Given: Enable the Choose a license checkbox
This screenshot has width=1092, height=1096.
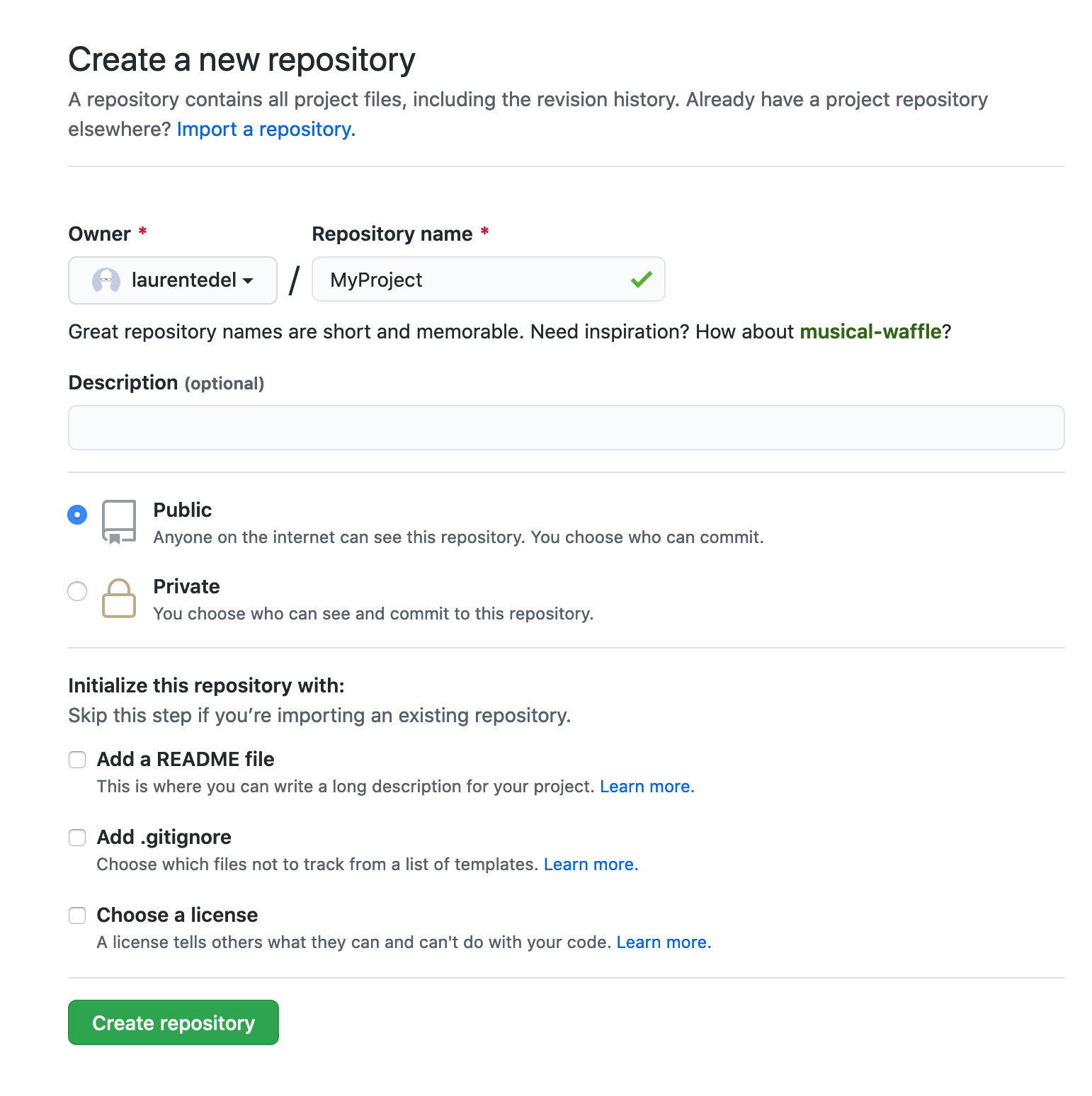Looking at the screenshot, I should pos(77,915).
